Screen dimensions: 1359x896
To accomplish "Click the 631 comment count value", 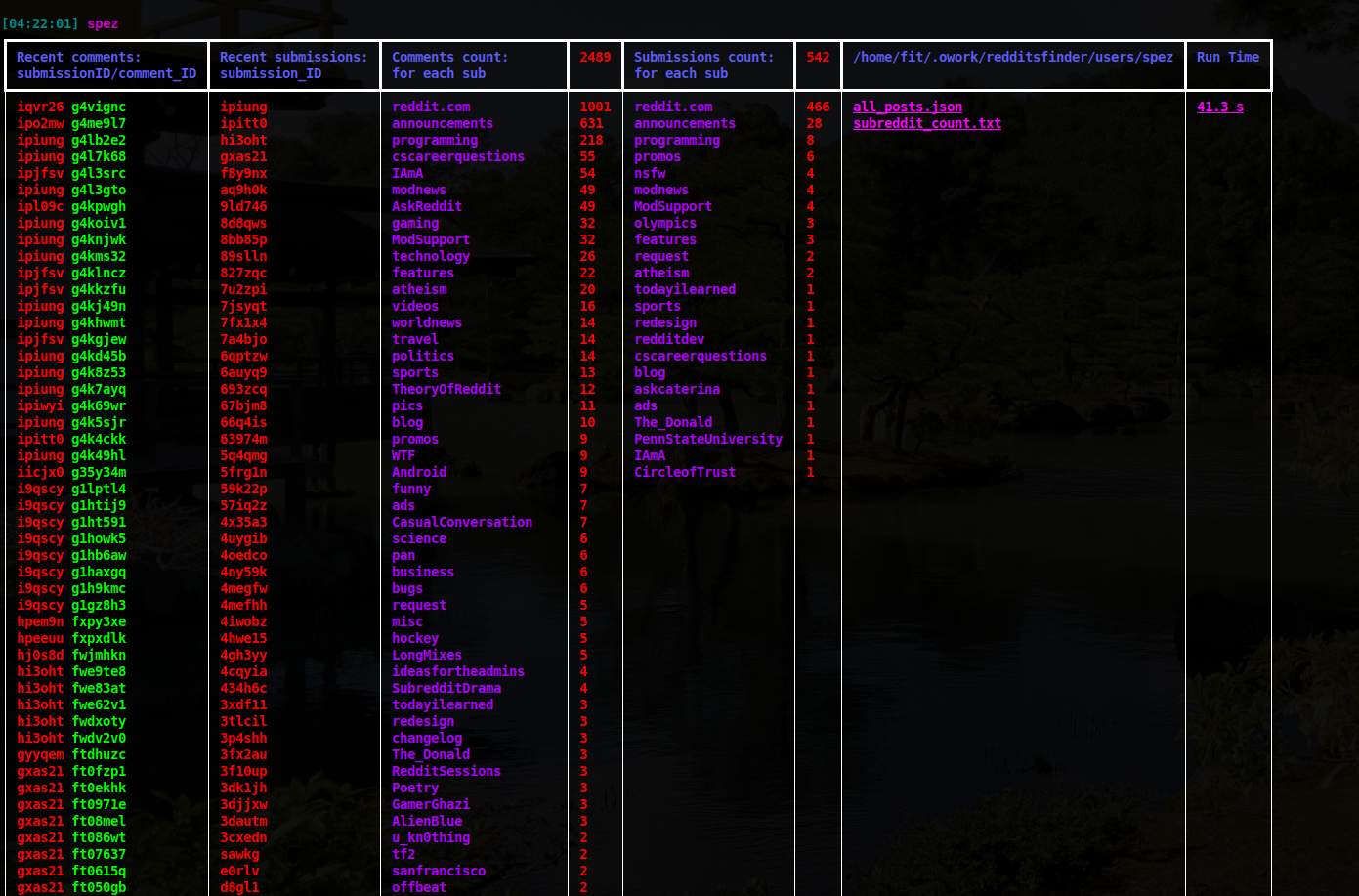I will click(x=591, y=123).
